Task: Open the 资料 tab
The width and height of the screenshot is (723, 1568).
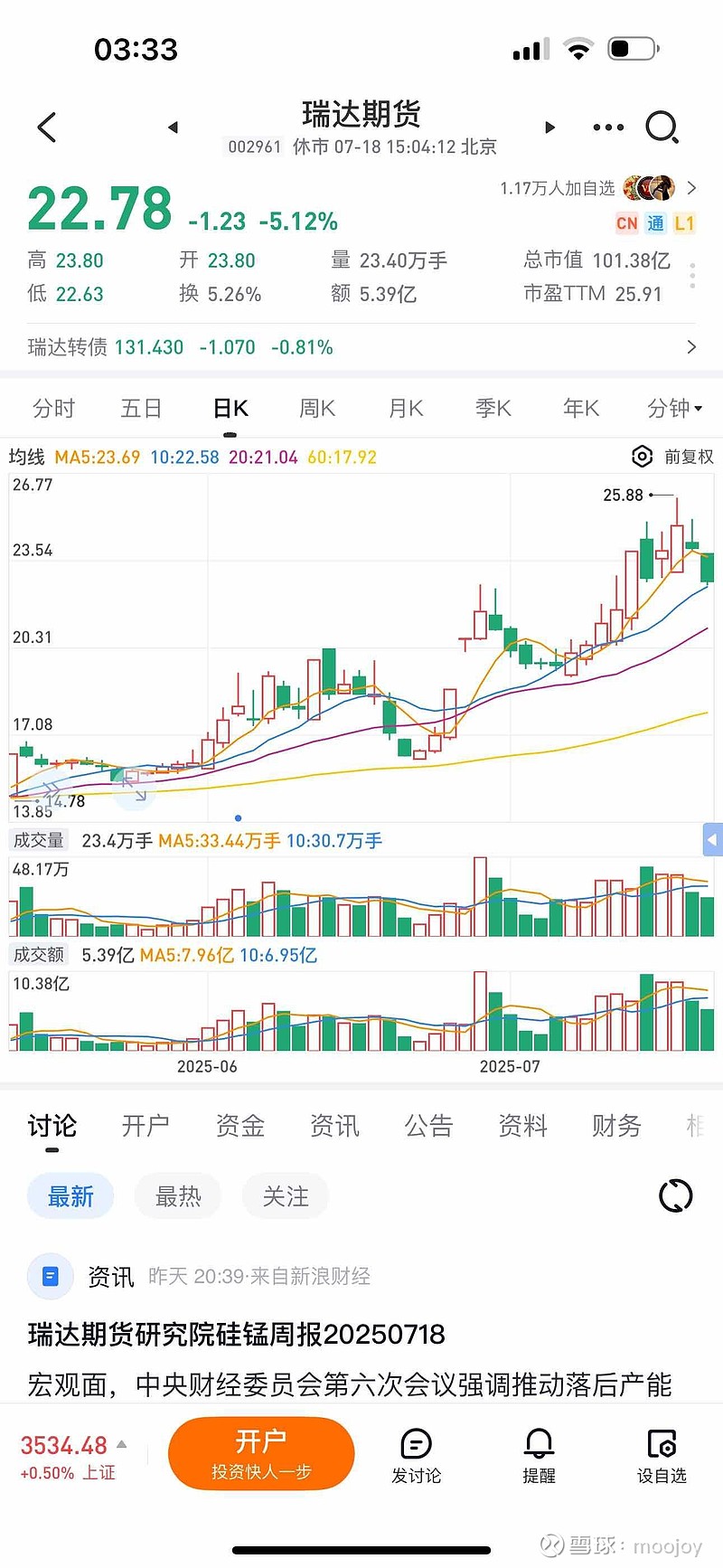Action: click(x=522, y=1126)
